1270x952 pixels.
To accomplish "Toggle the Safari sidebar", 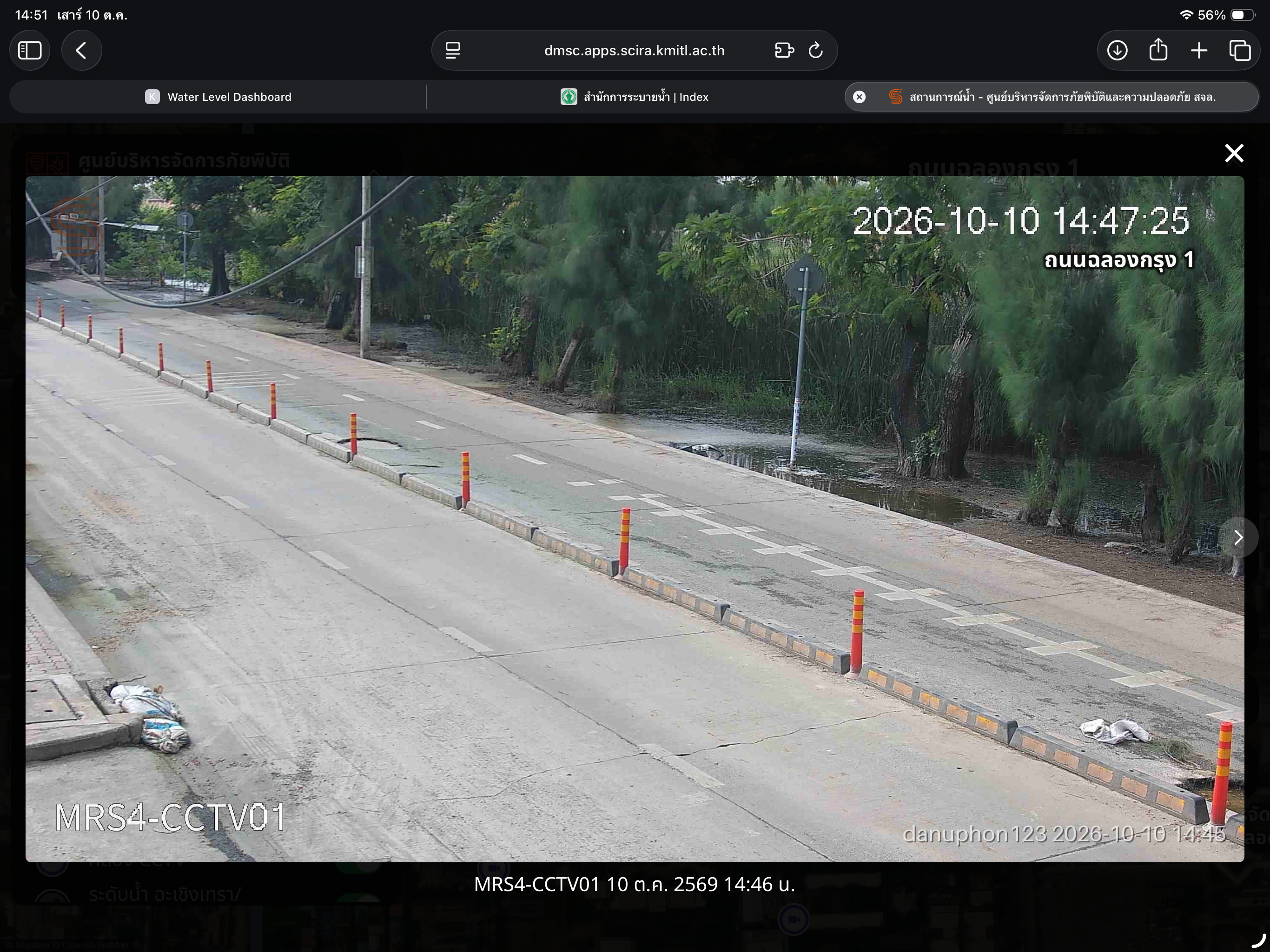I will [30, 51].
